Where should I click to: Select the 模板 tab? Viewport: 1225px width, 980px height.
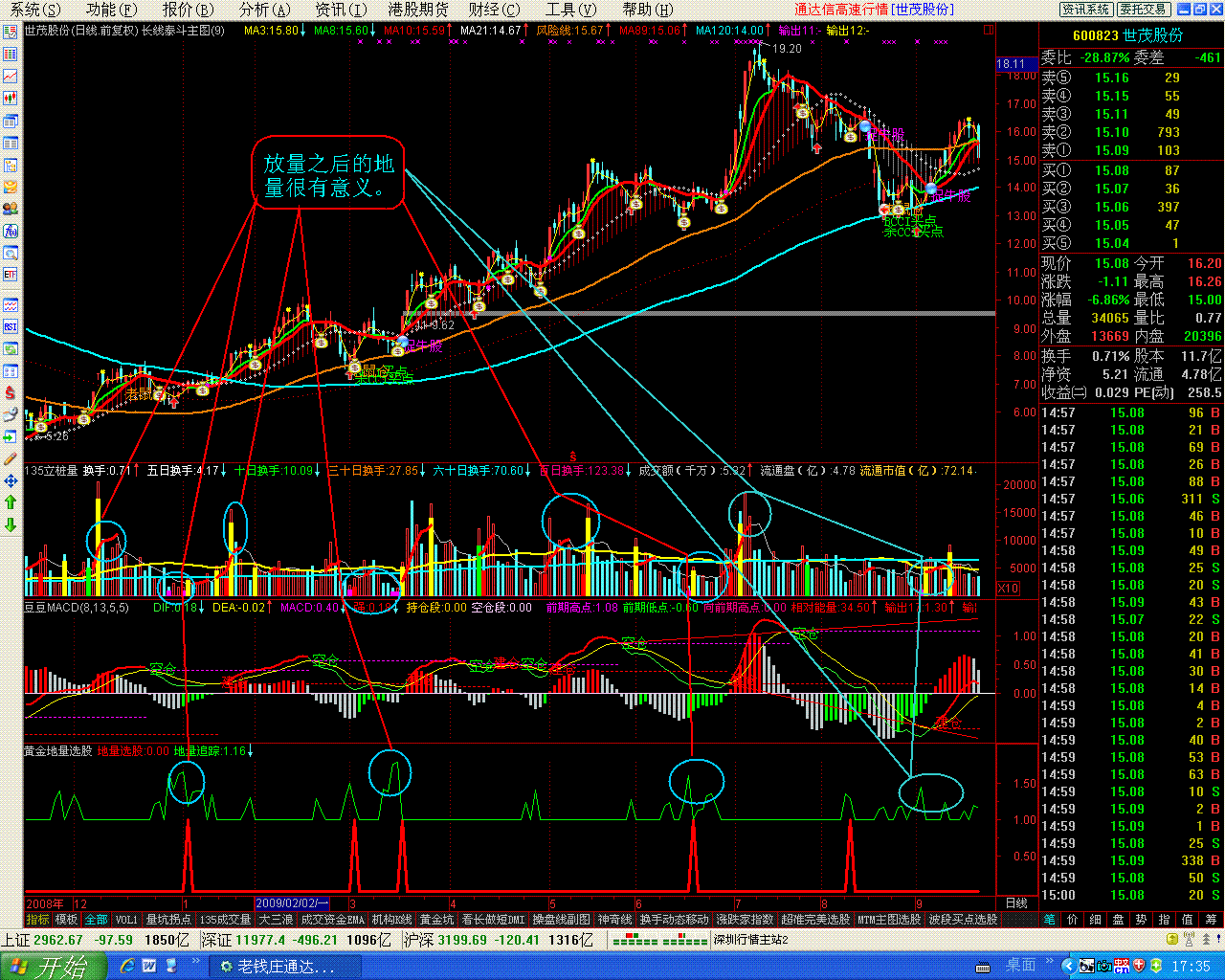pos(66,920)
